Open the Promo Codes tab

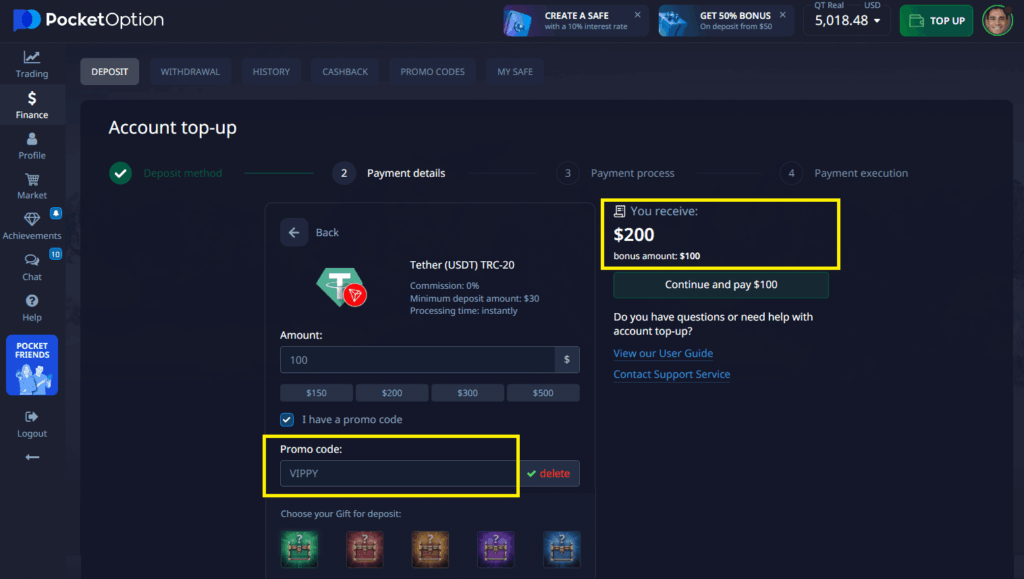(x=432, y=71)
